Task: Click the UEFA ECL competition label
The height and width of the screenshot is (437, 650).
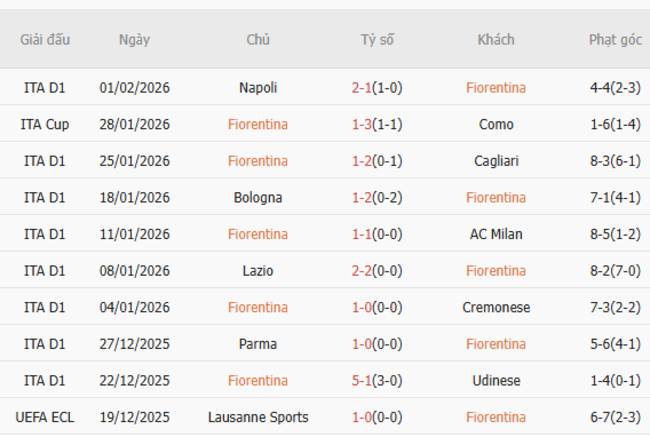Action: [x=45, y=417]
